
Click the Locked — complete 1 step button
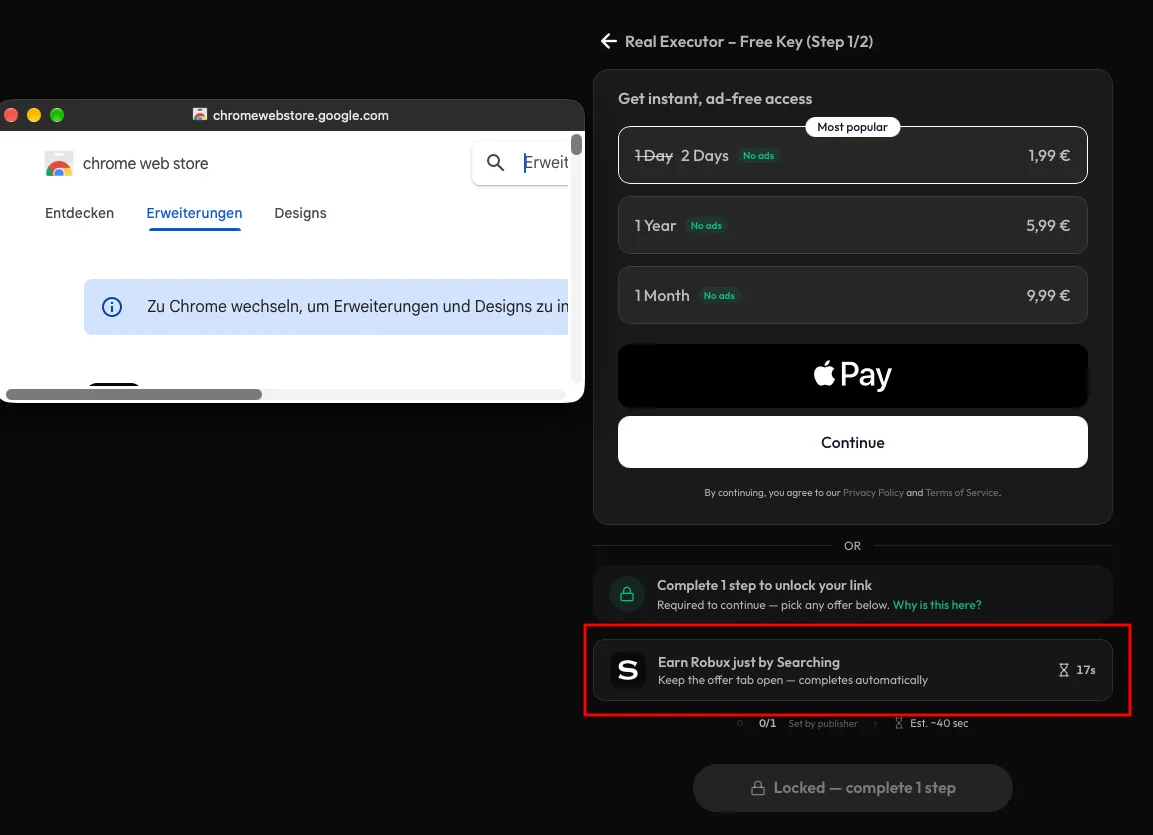(x=852, y=788)
